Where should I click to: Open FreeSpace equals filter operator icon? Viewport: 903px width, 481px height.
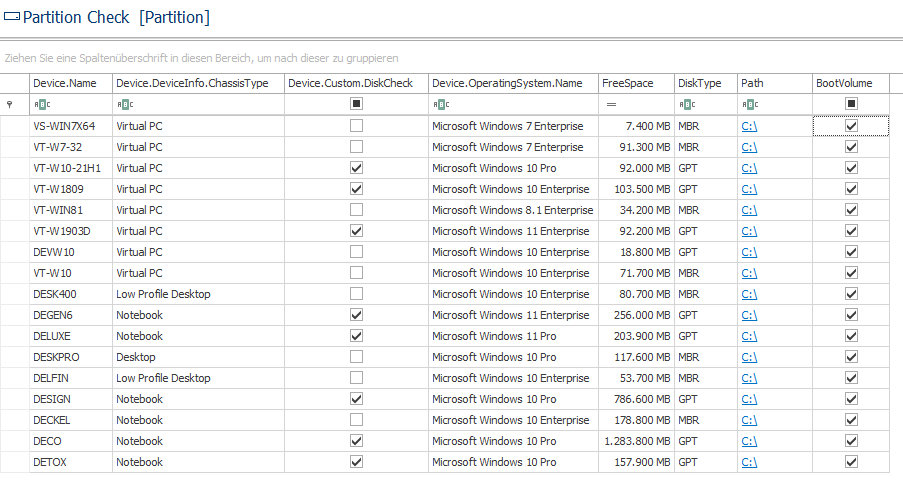coord(611,104)
